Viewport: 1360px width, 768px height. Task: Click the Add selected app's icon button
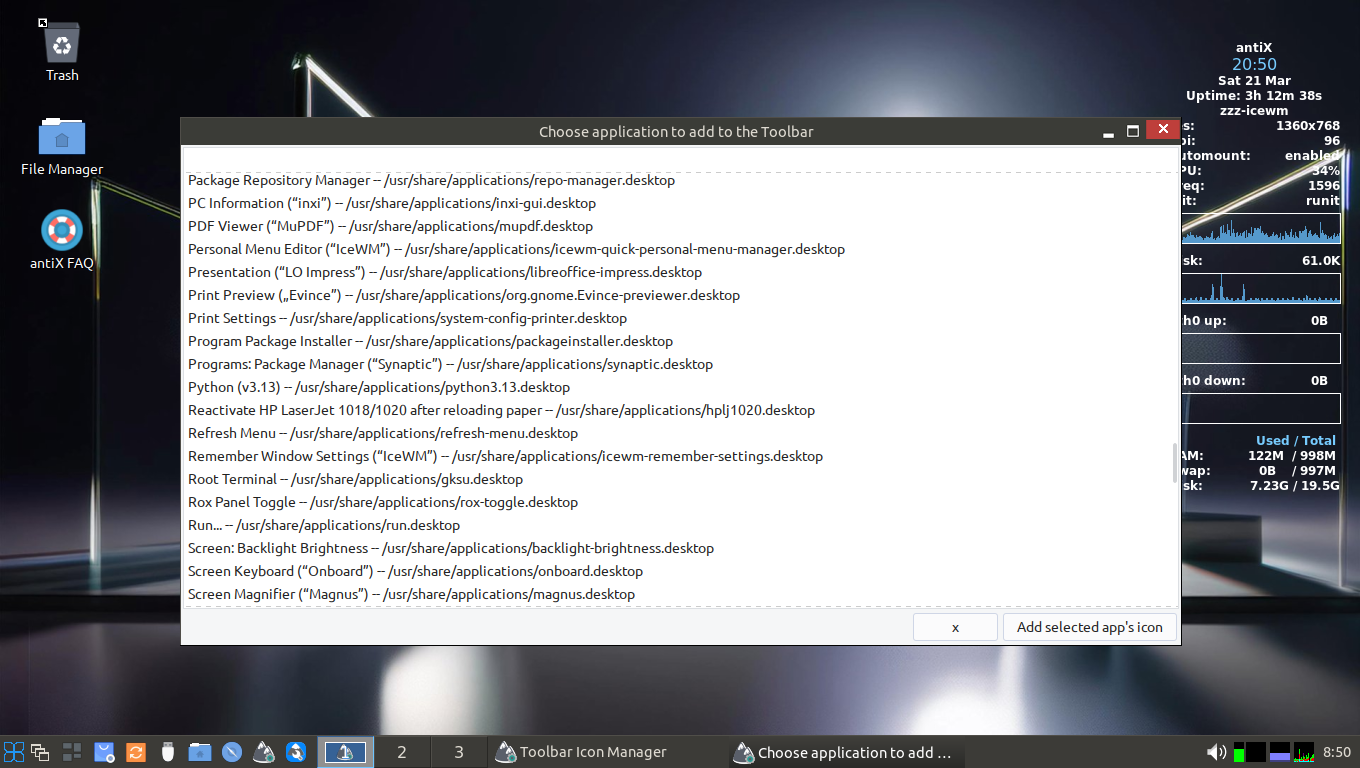[1090, 627]
